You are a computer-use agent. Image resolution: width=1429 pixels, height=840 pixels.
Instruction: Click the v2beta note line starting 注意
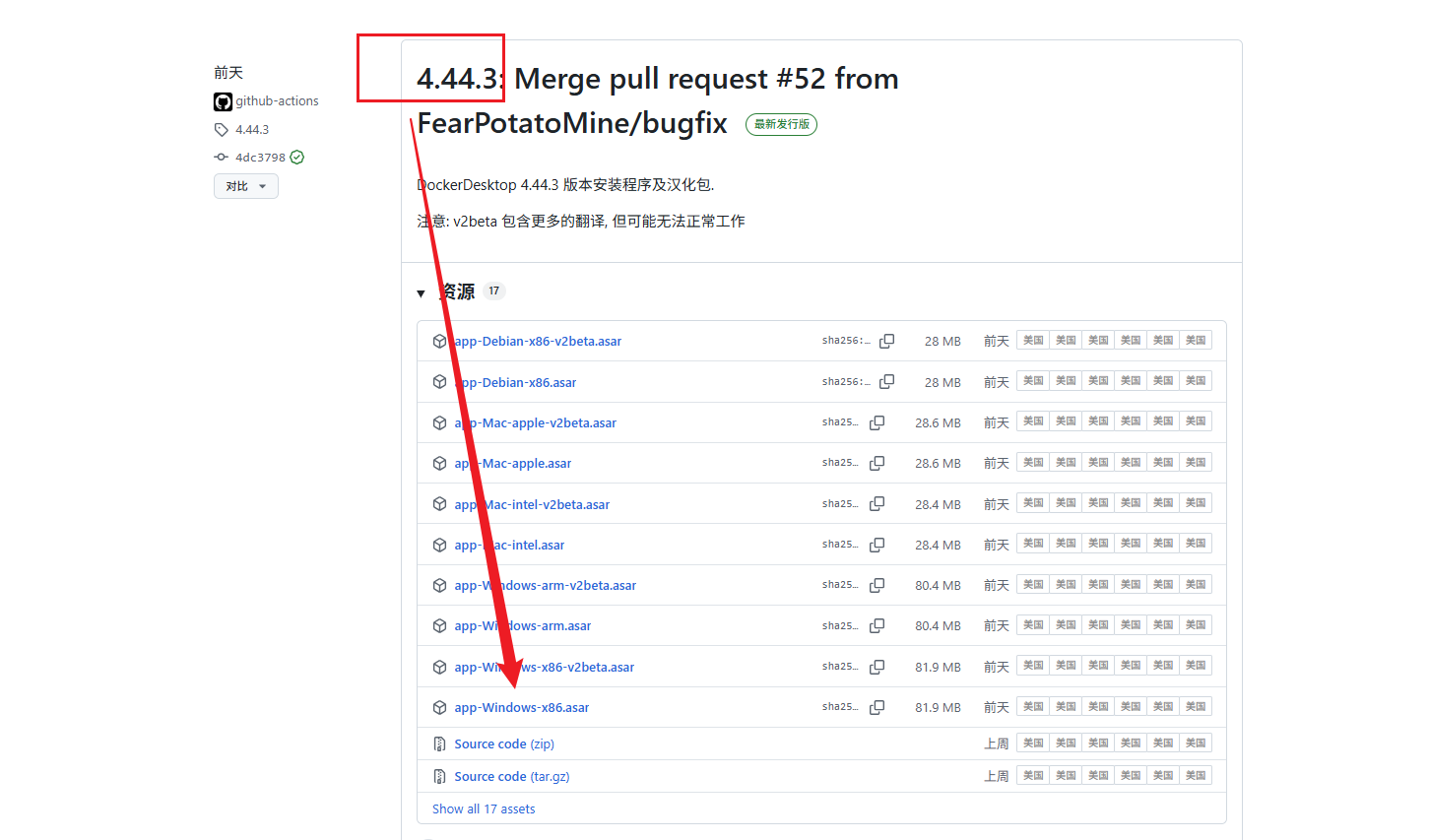pyautogui.click(x=581, y=221)
